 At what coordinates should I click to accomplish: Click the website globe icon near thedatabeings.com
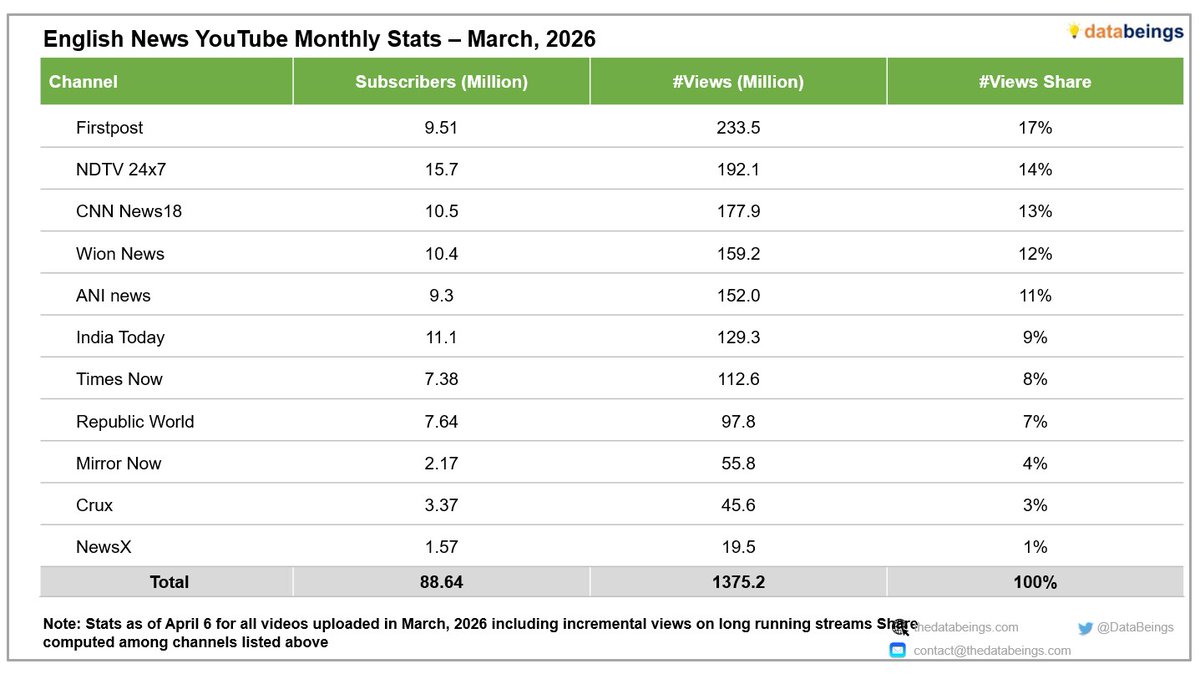[x=900, y=628]
